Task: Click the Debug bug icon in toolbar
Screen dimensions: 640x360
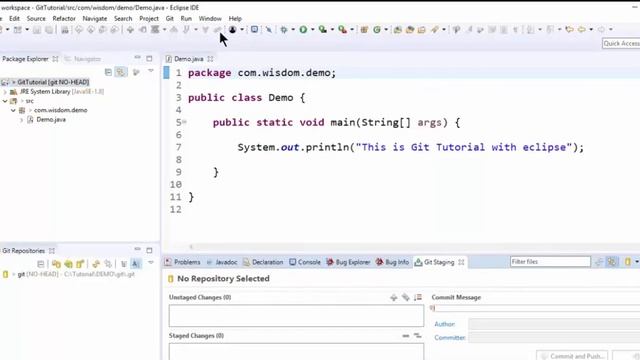Action: coord(284,29)
